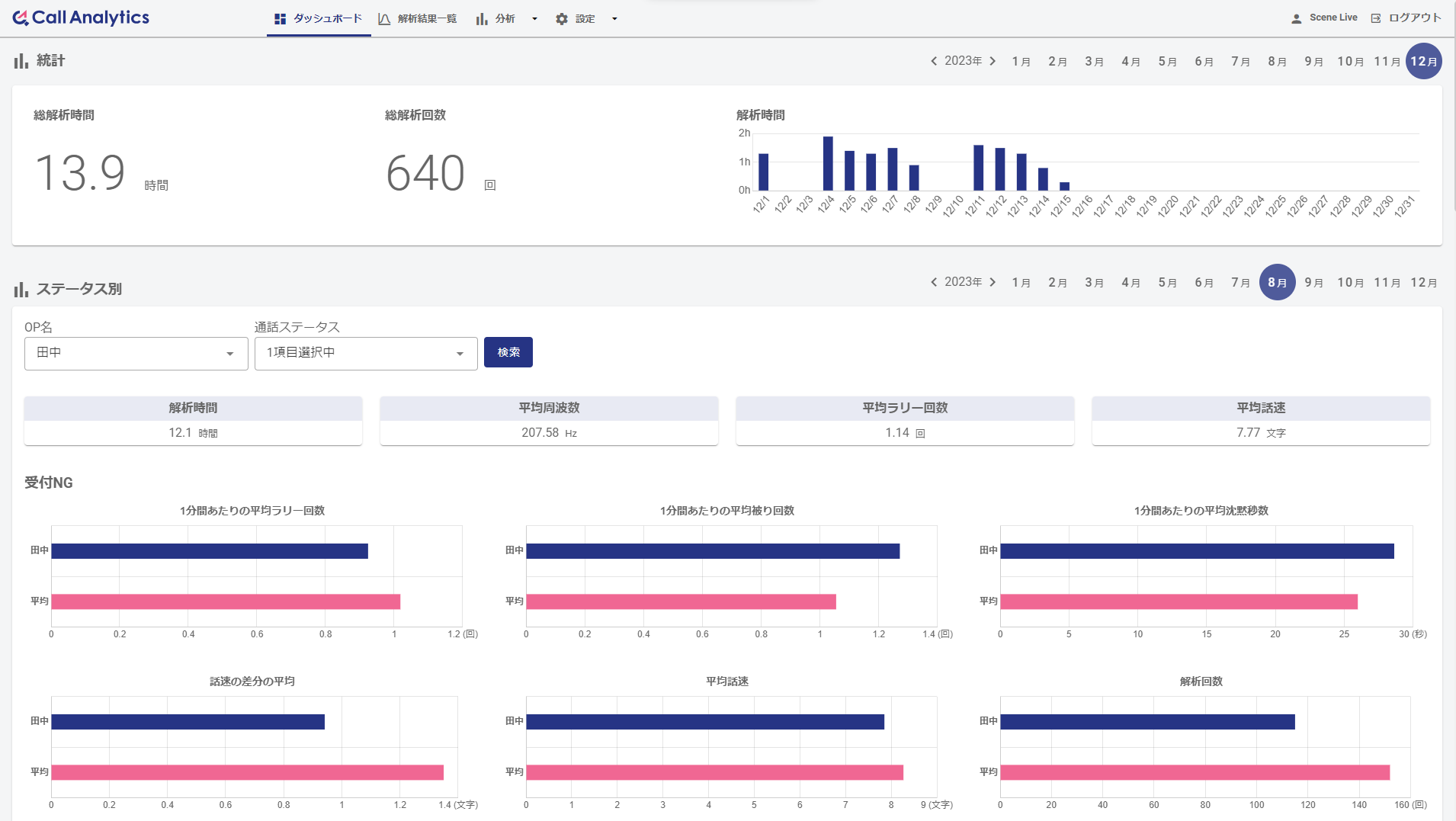The width and height of the screenshot is (1456, 821).
Task: Click the analysis results list icon
Action: point(384,19)
